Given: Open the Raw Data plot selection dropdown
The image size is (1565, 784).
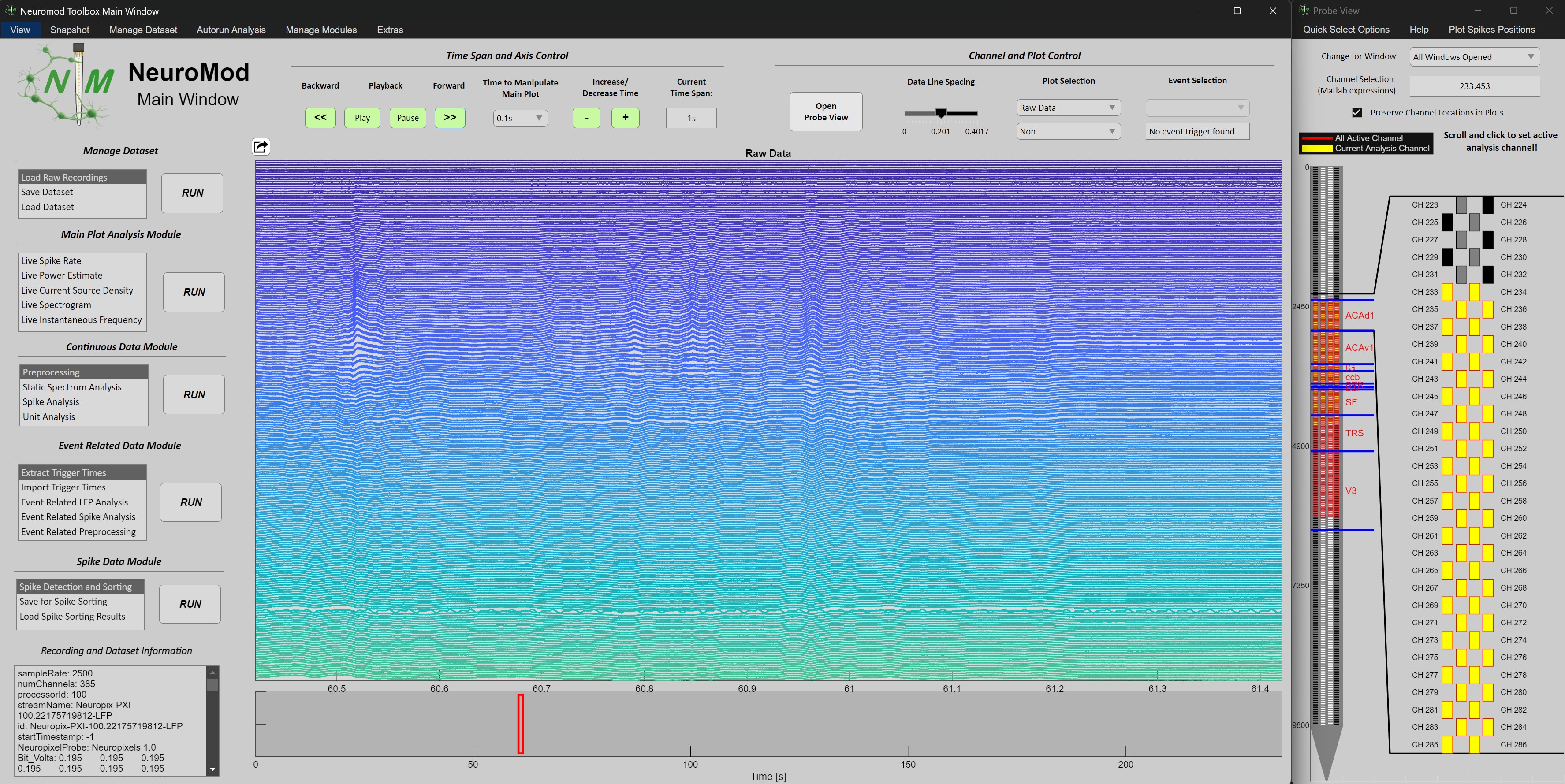Looking at the screenshot, I should pyautogui.click(x=1069, y=108).
